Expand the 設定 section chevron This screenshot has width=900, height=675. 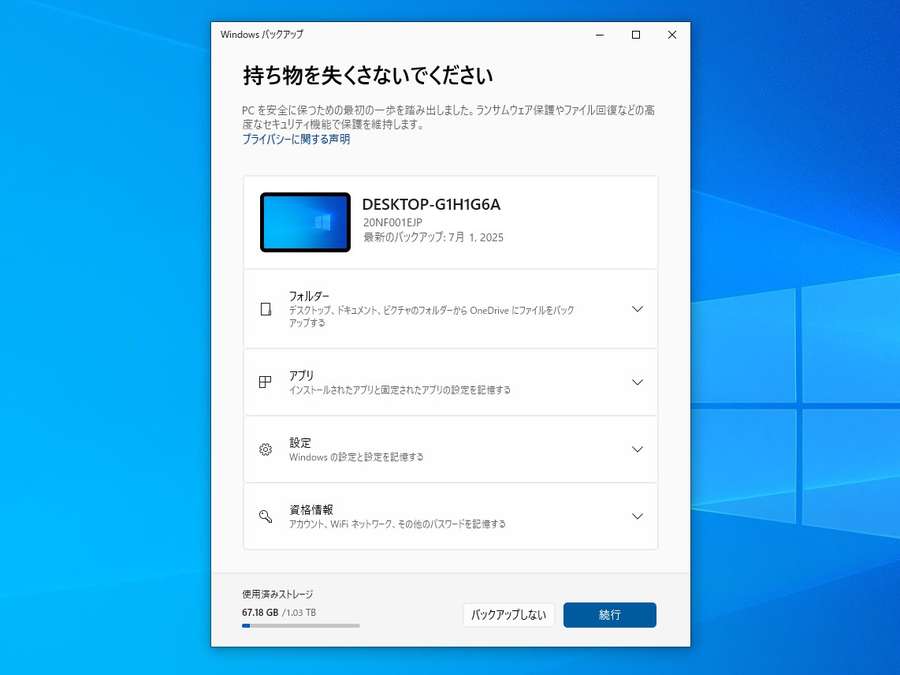[x=637, y=449]
